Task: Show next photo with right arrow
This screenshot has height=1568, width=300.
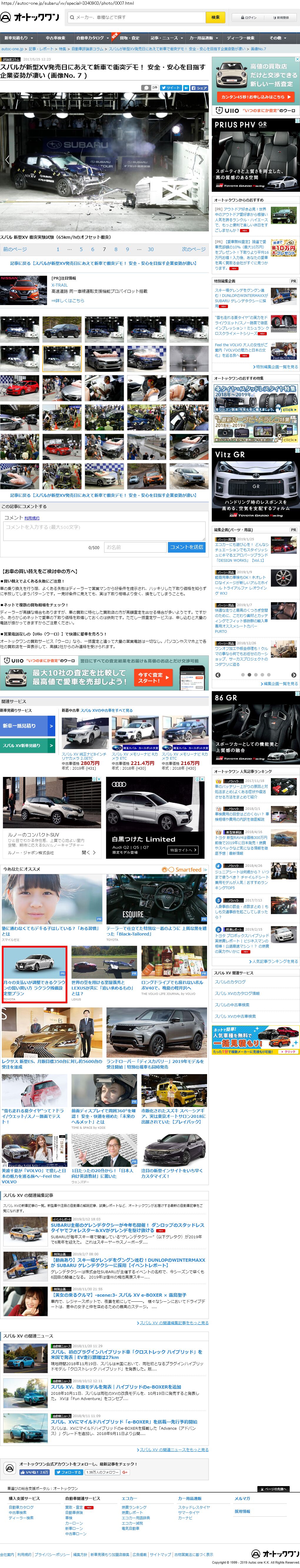Action: 201,160
